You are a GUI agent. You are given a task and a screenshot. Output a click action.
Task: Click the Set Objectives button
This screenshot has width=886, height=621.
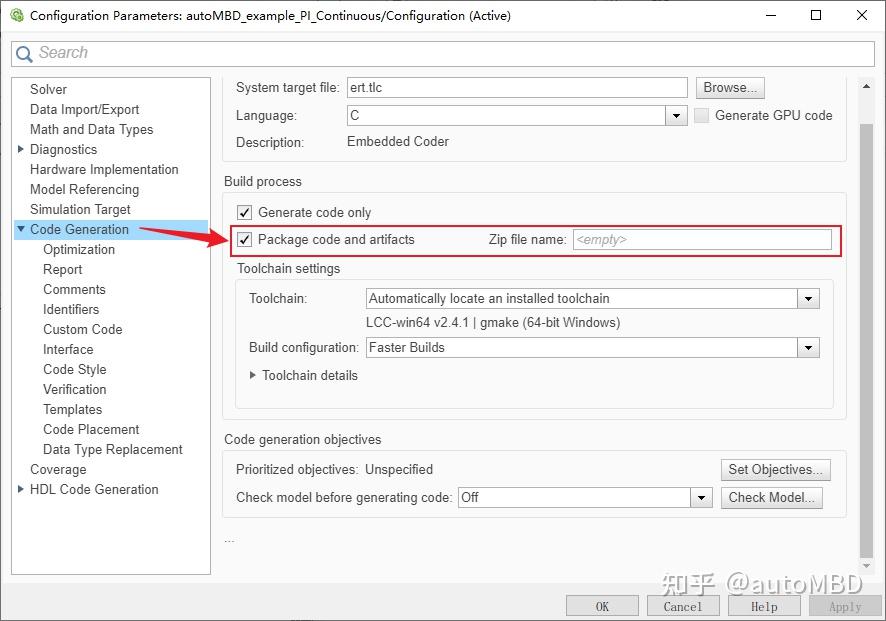point(775,470)
